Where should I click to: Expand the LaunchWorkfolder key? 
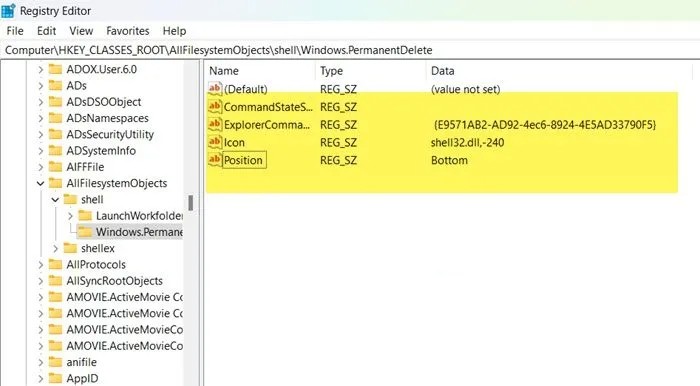(x=70, y=216)
